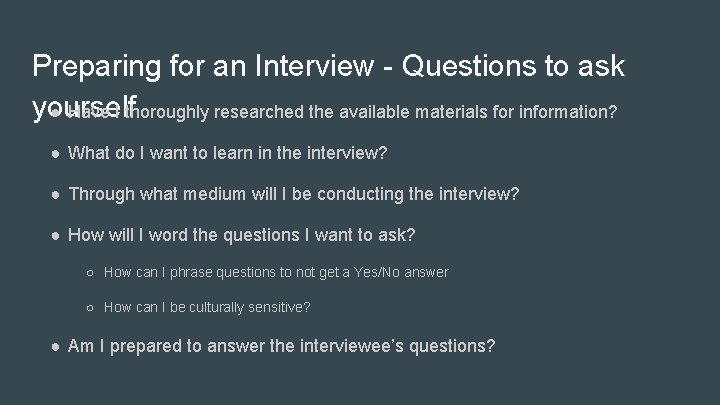Click 'Through what medium will I be conducting' line
Image resolution: width=720 pixels, height=405 pixels.
pos(293,194)
